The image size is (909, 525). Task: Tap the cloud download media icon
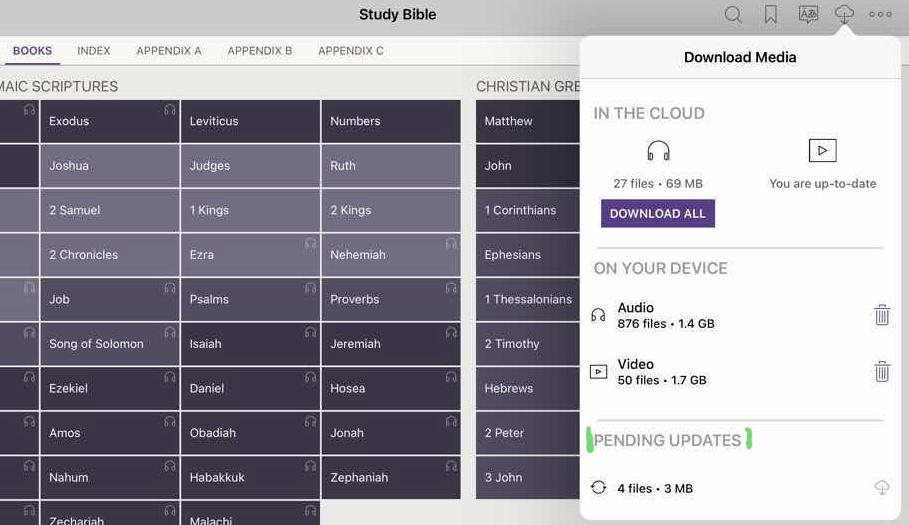point(845,14)
